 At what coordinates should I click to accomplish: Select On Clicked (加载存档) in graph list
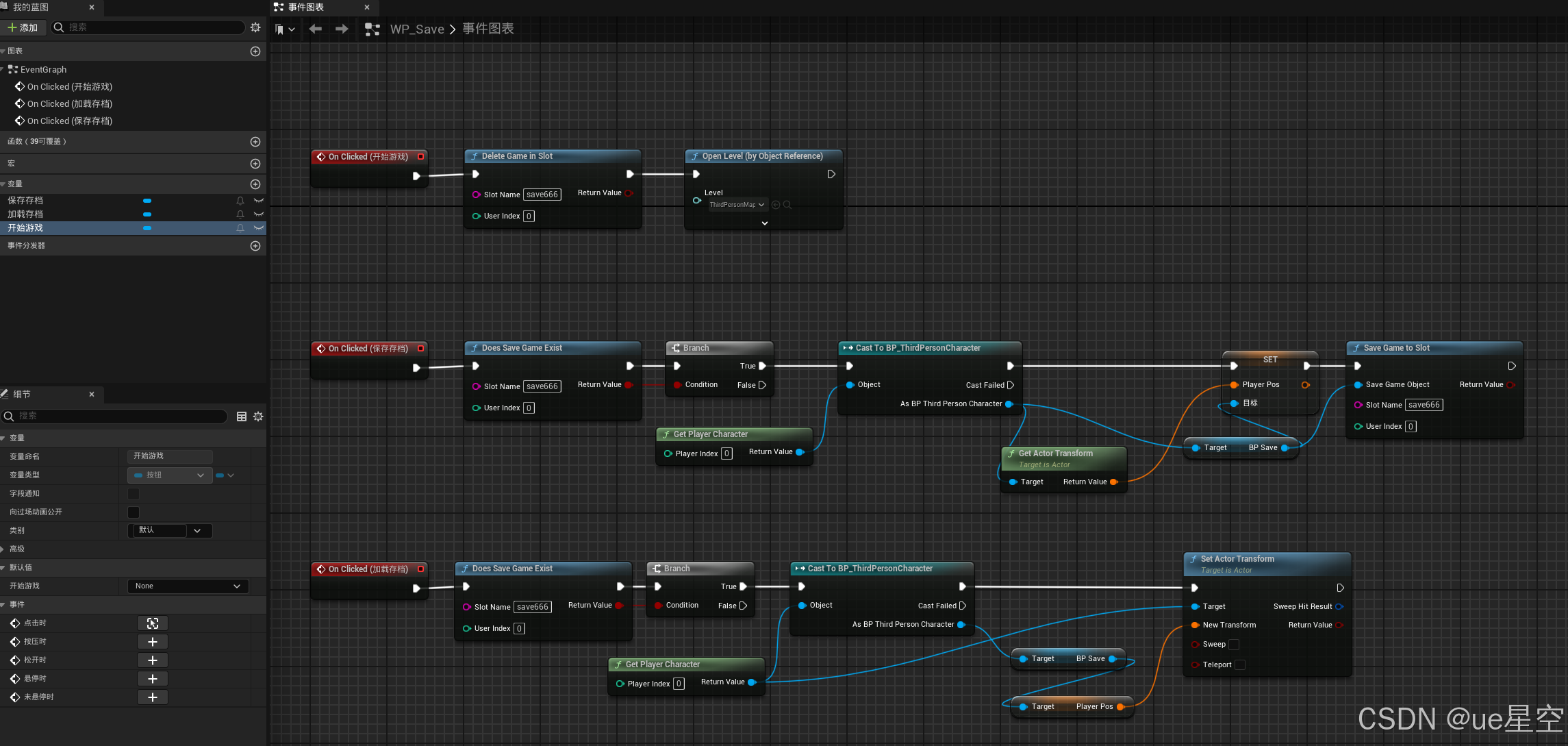pyautogui.click(x=70, y=103)
